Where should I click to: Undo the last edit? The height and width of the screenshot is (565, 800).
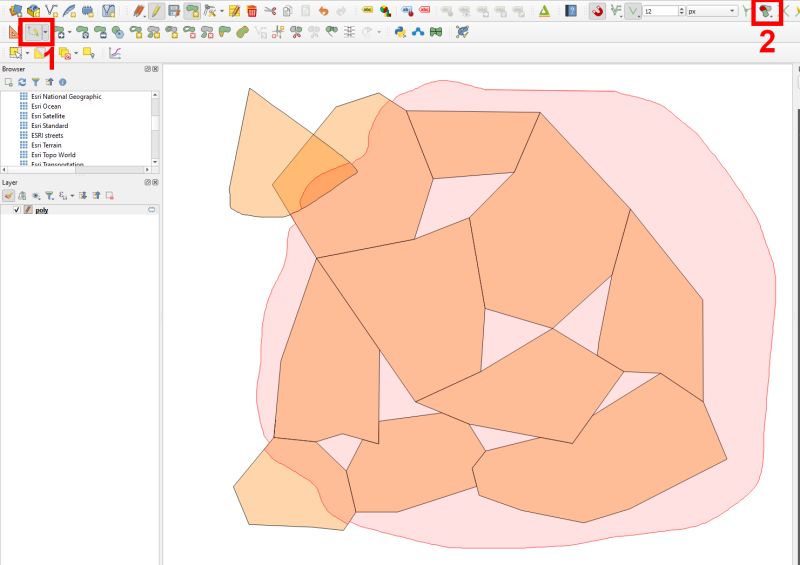click(323, 11)
